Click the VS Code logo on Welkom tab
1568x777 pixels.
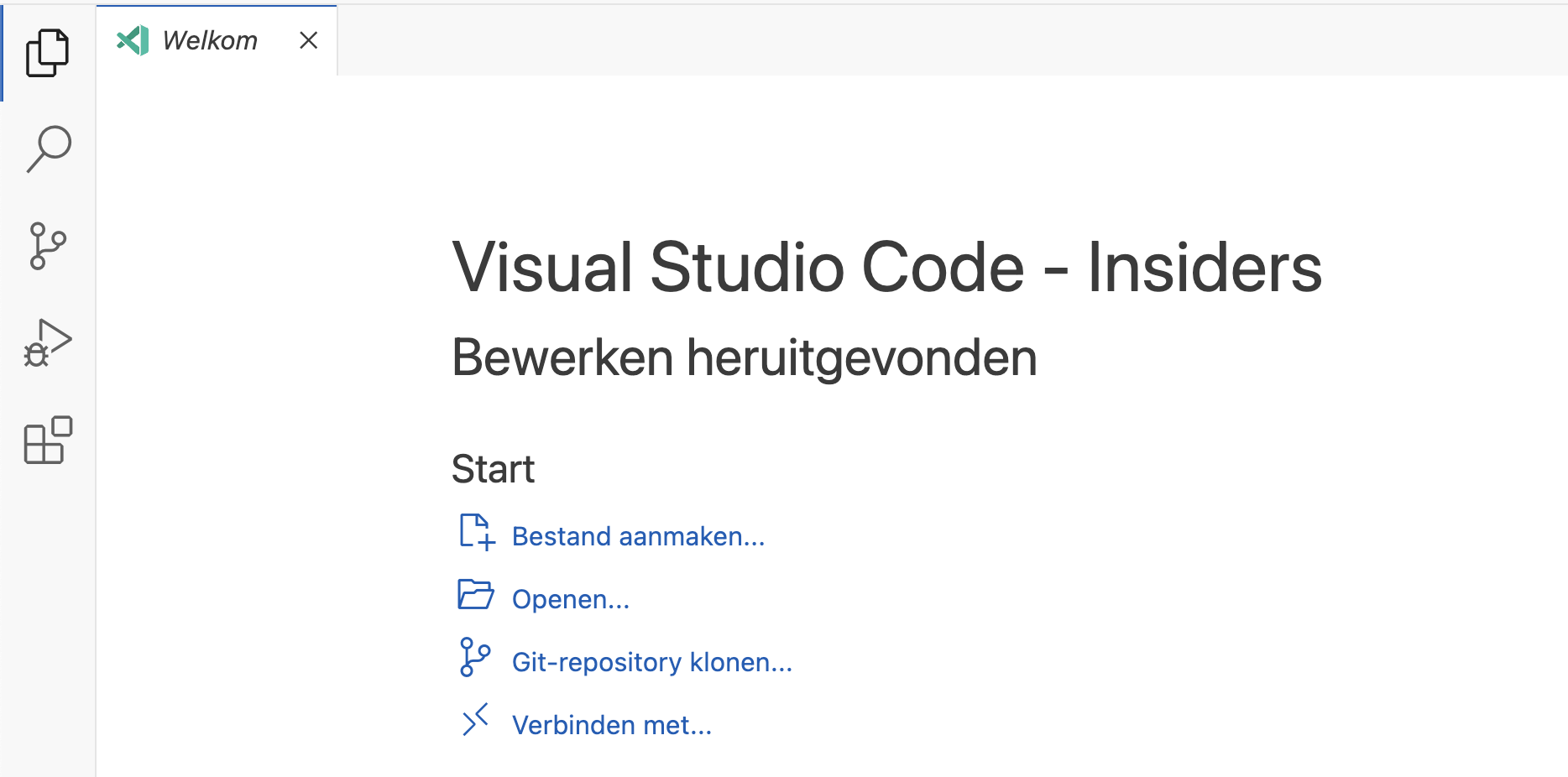click(x=133, y=40)
